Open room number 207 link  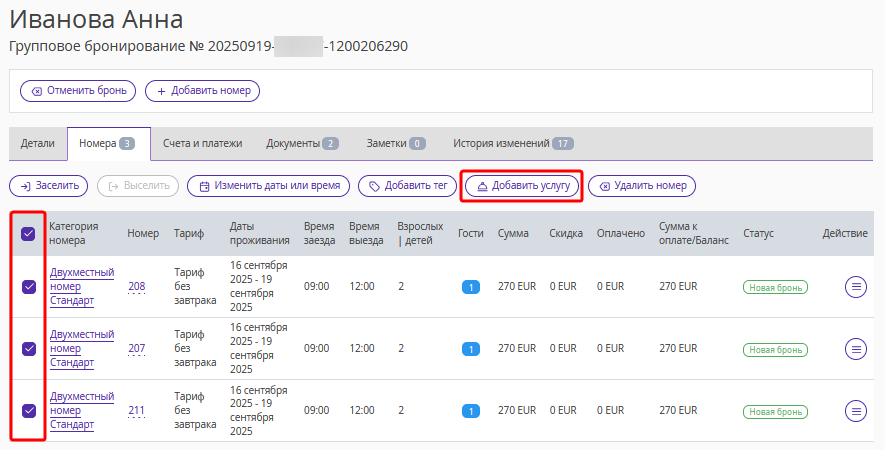(137, 348)
